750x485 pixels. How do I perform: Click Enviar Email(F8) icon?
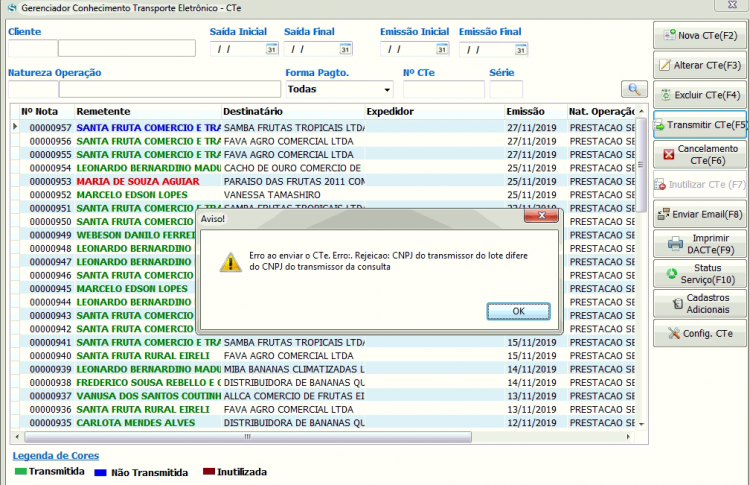[x=663, y=214]
